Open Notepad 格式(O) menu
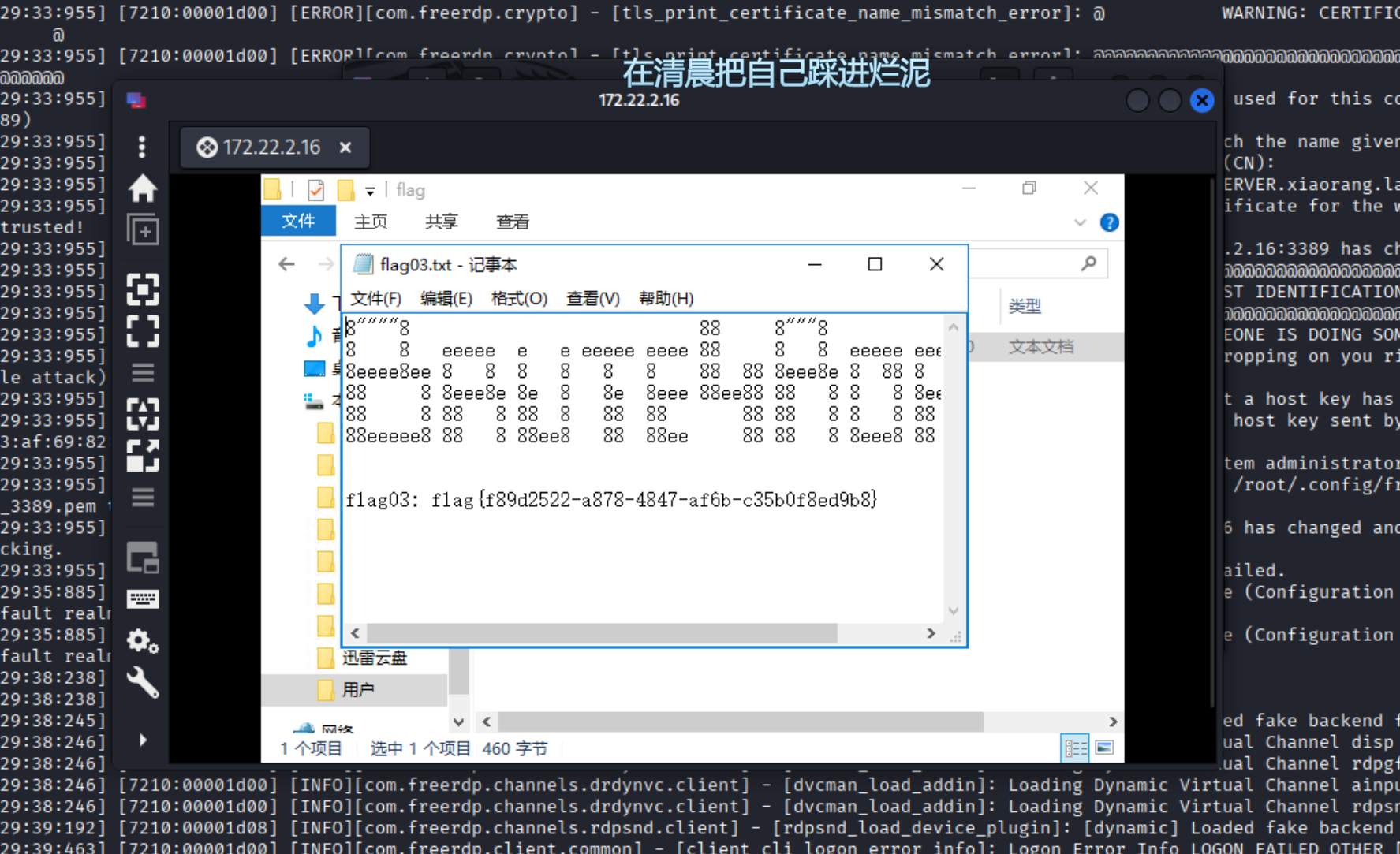This screenshot has height=854, width=1400. click(518, 299)
